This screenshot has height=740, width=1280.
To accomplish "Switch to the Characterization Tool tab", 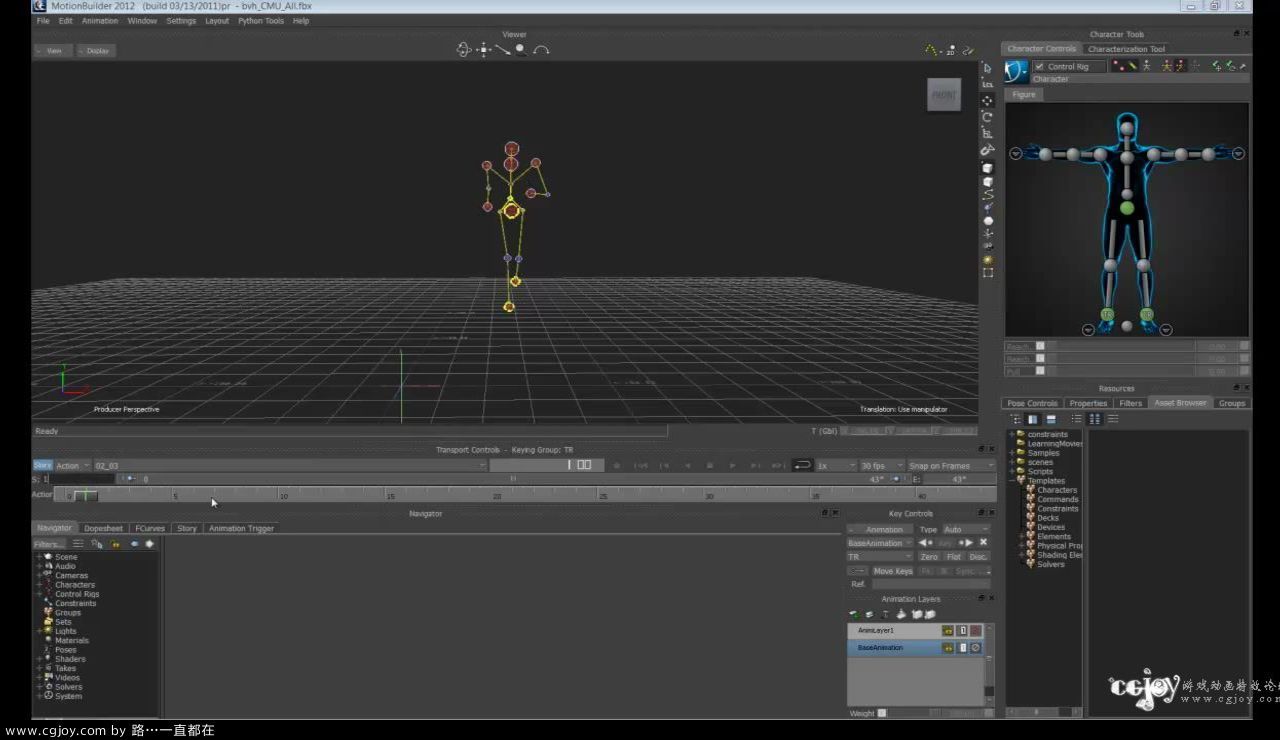I will click(1126, 49).
